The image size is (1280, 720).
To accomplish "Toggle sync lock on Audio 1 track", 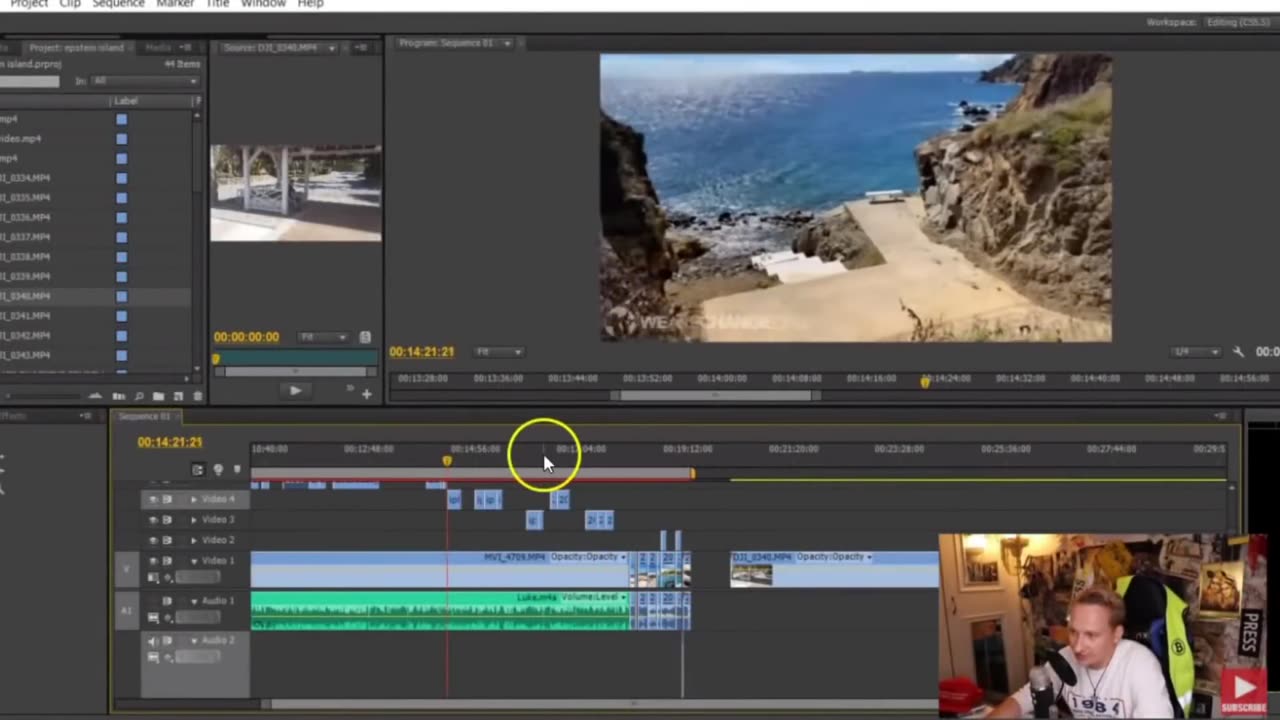I will click(x=167, y=601).
